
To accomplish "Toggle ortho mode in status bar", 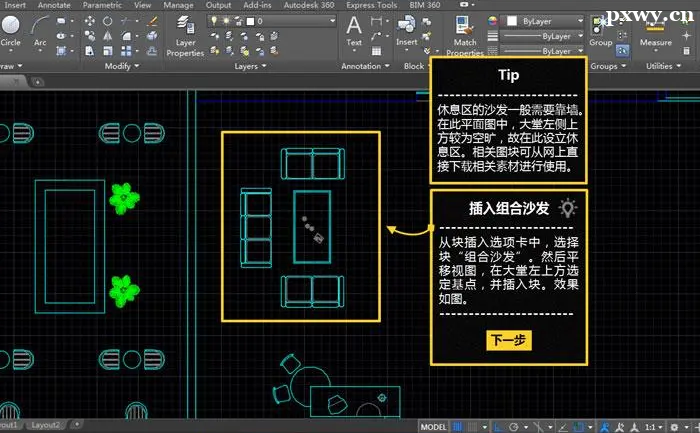I will 498,427.
